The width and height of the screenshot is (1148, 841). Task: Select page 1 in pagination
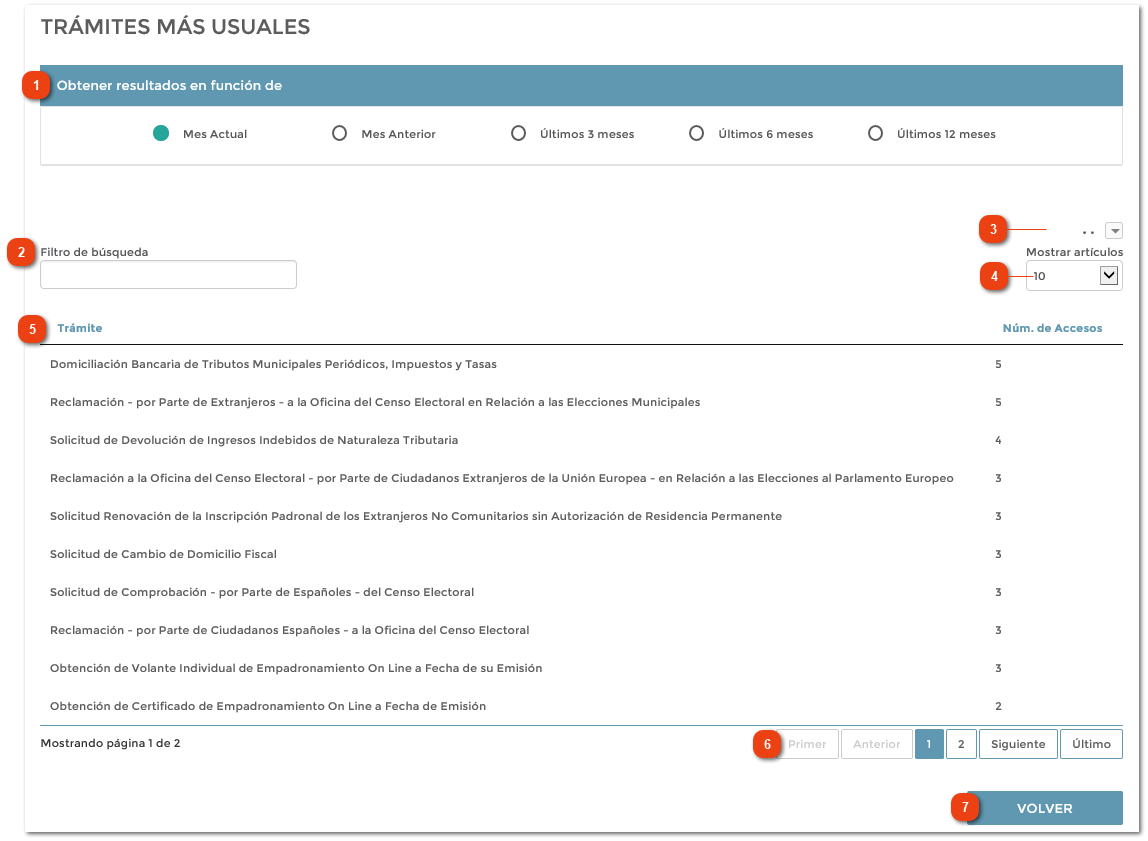[x=929, y=743]
